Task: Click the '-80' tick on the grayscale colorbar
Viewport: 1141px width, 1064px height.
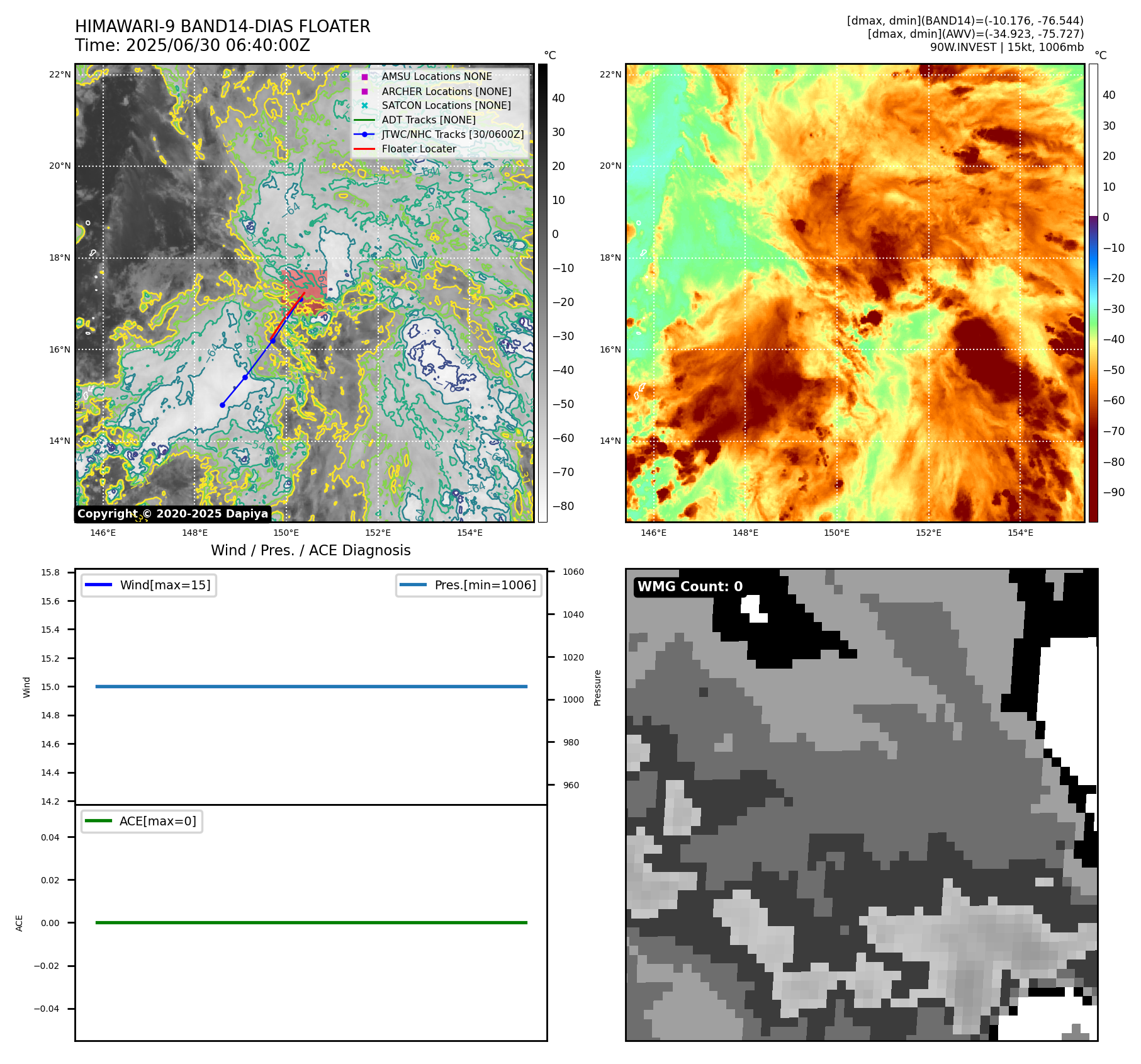Action: [x=563, y=506]
